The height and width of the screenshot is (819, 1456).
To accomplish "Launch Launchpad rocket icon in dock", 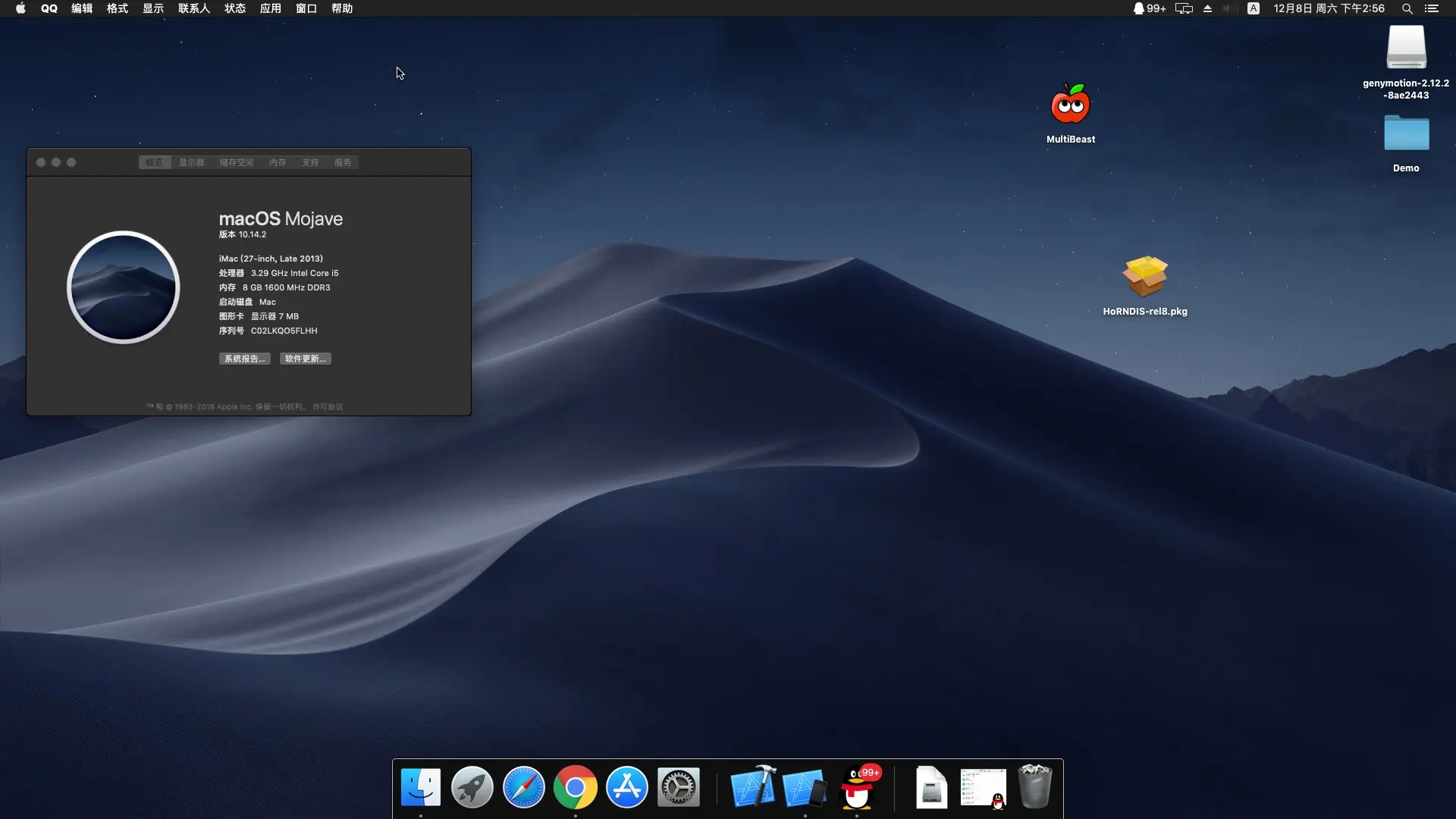I will 472,787.
